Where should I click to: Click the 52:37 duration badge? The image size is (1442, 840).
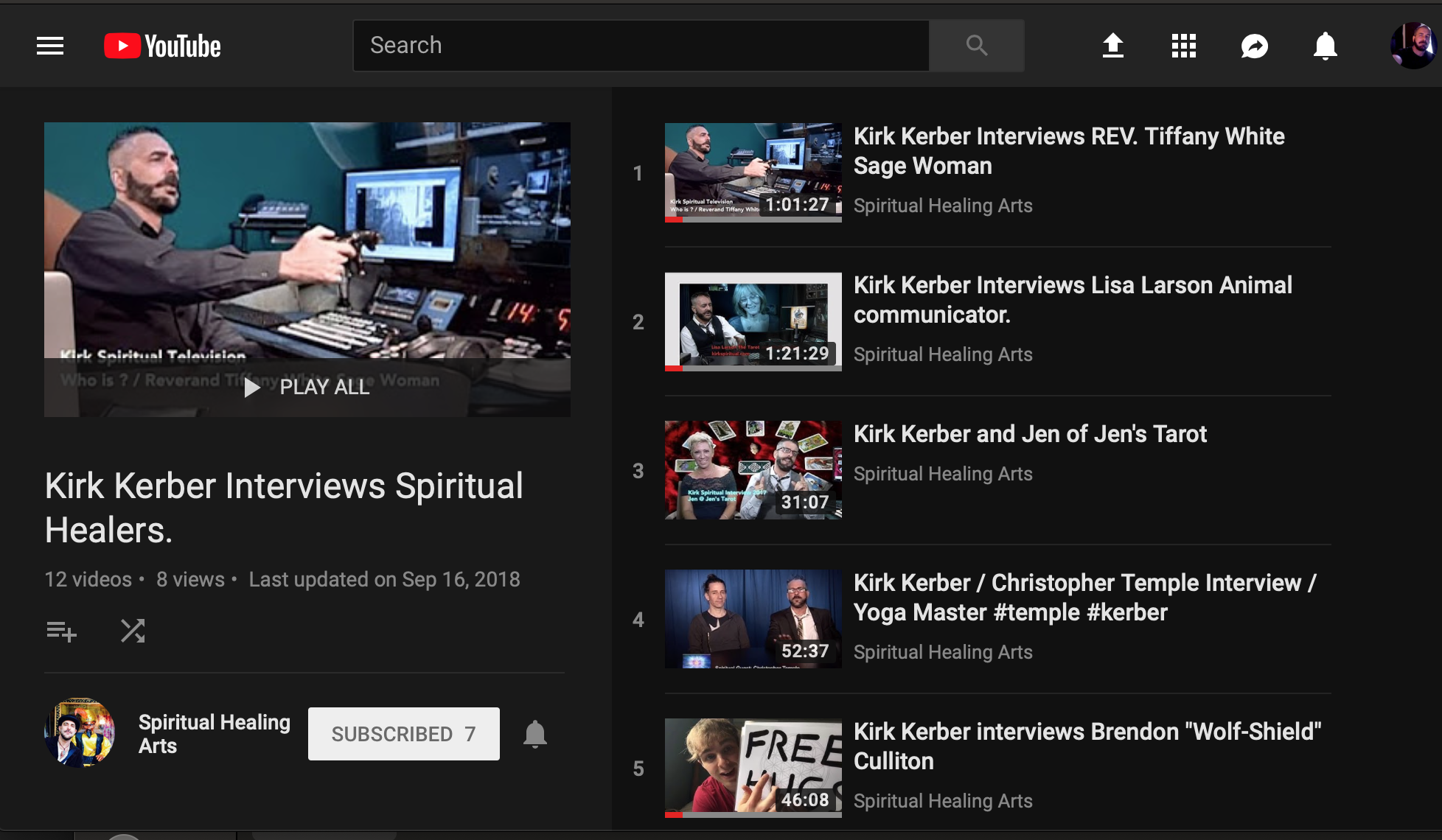[x=805, y=651]
